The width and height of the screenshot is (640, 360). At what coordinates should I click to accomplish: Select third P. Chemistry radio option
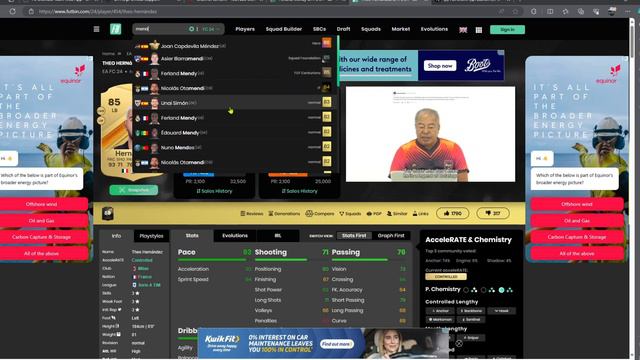(502, 290)
